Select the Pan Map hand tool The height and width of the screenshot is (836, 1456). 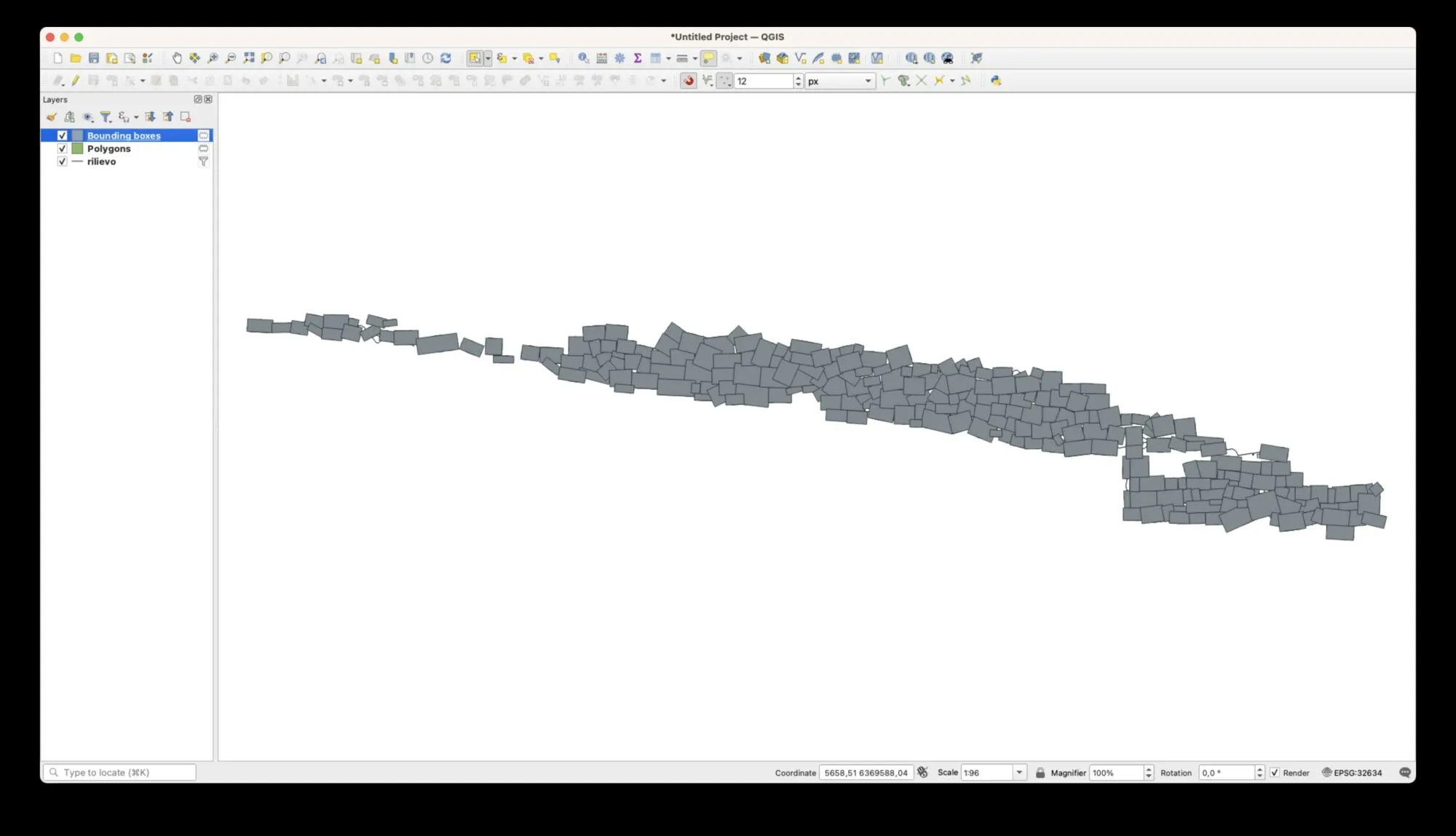177,58
